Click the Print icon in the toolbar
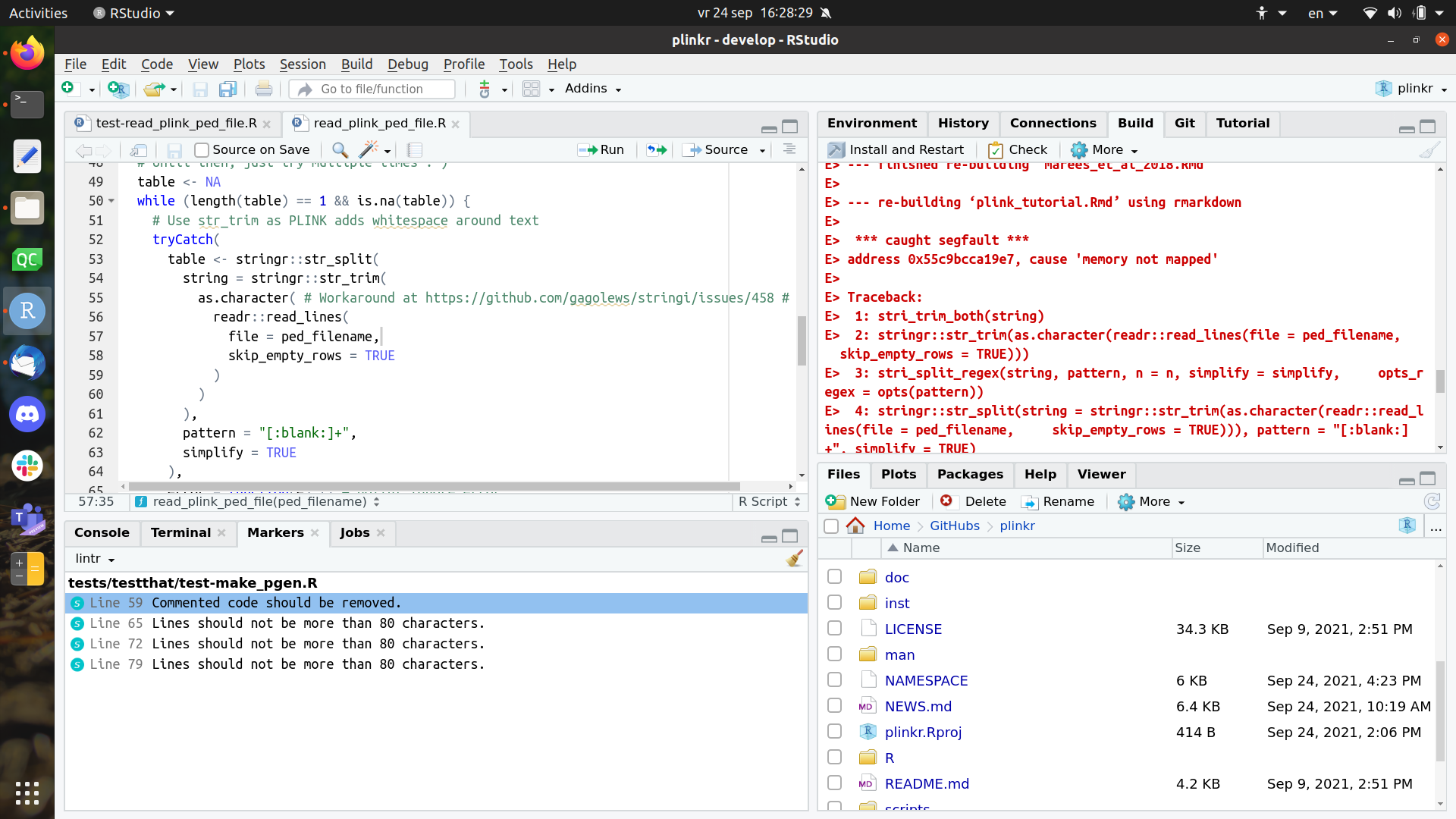Viewport: 1456px width, 819px height. click(x=263, y=89)
